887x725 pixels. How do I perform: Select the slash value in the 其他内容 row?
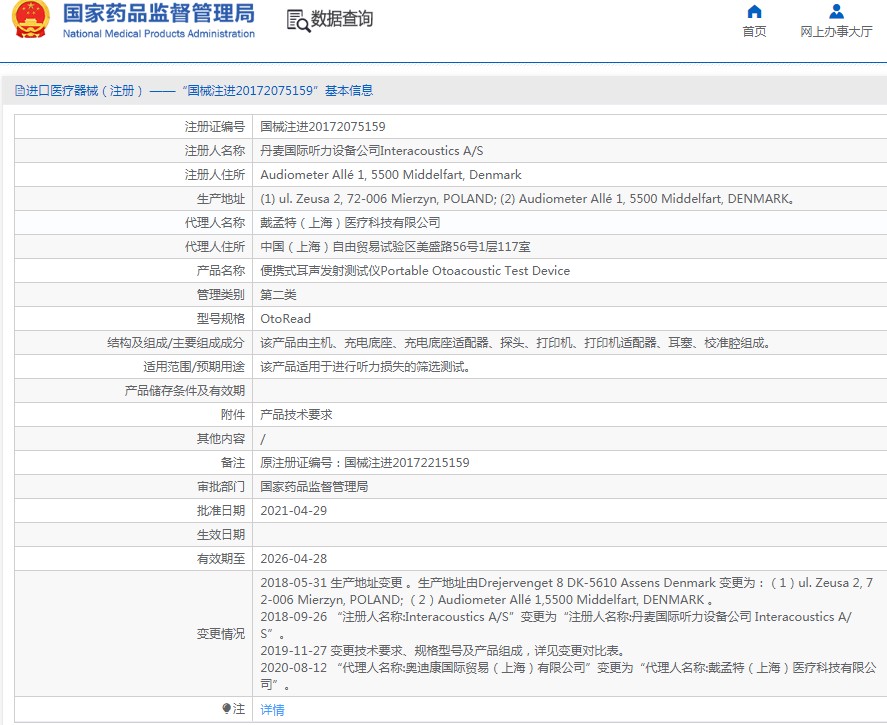coord(262,439)
